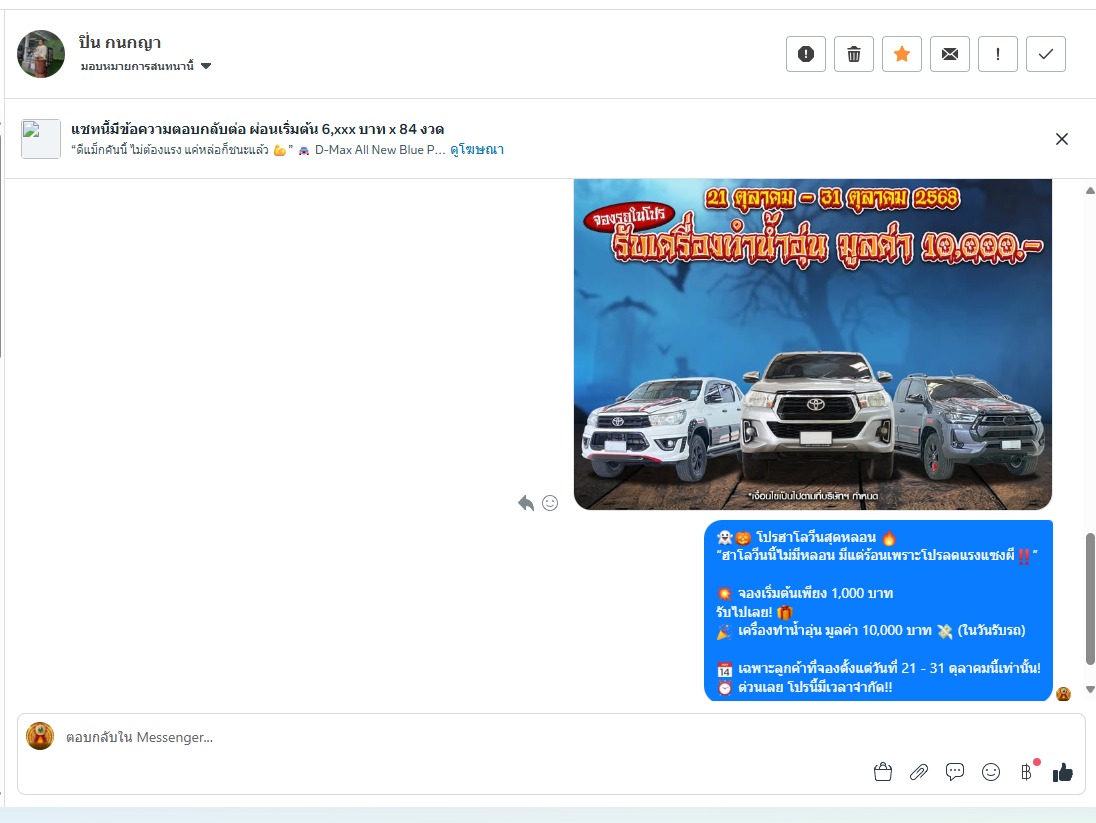Open the assign conversation dropdown arrow

click(206, 66)
